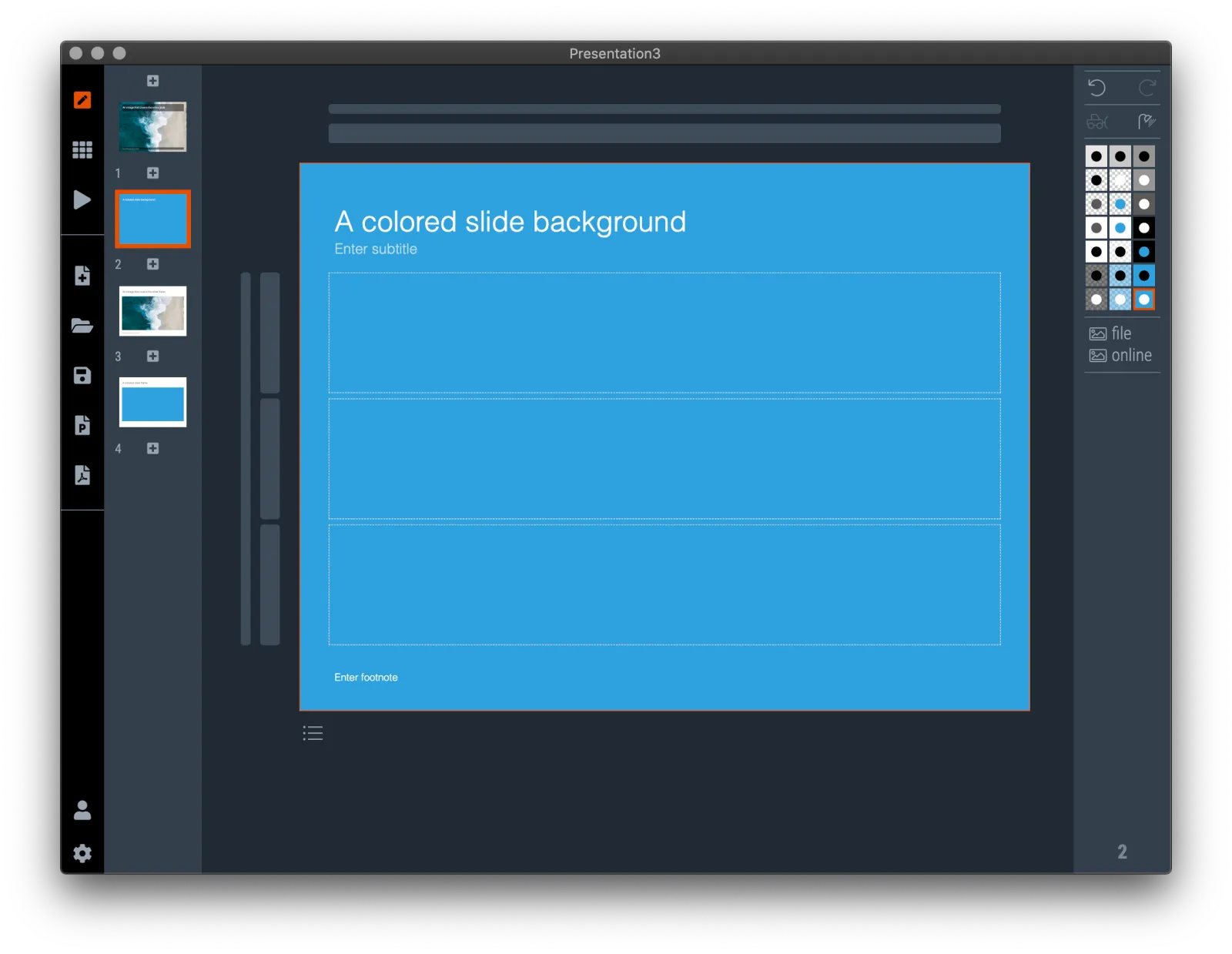Pick the selected blue swatch with white dot
Viewport: 1232px width, 954px height.
click(1144, 300)
